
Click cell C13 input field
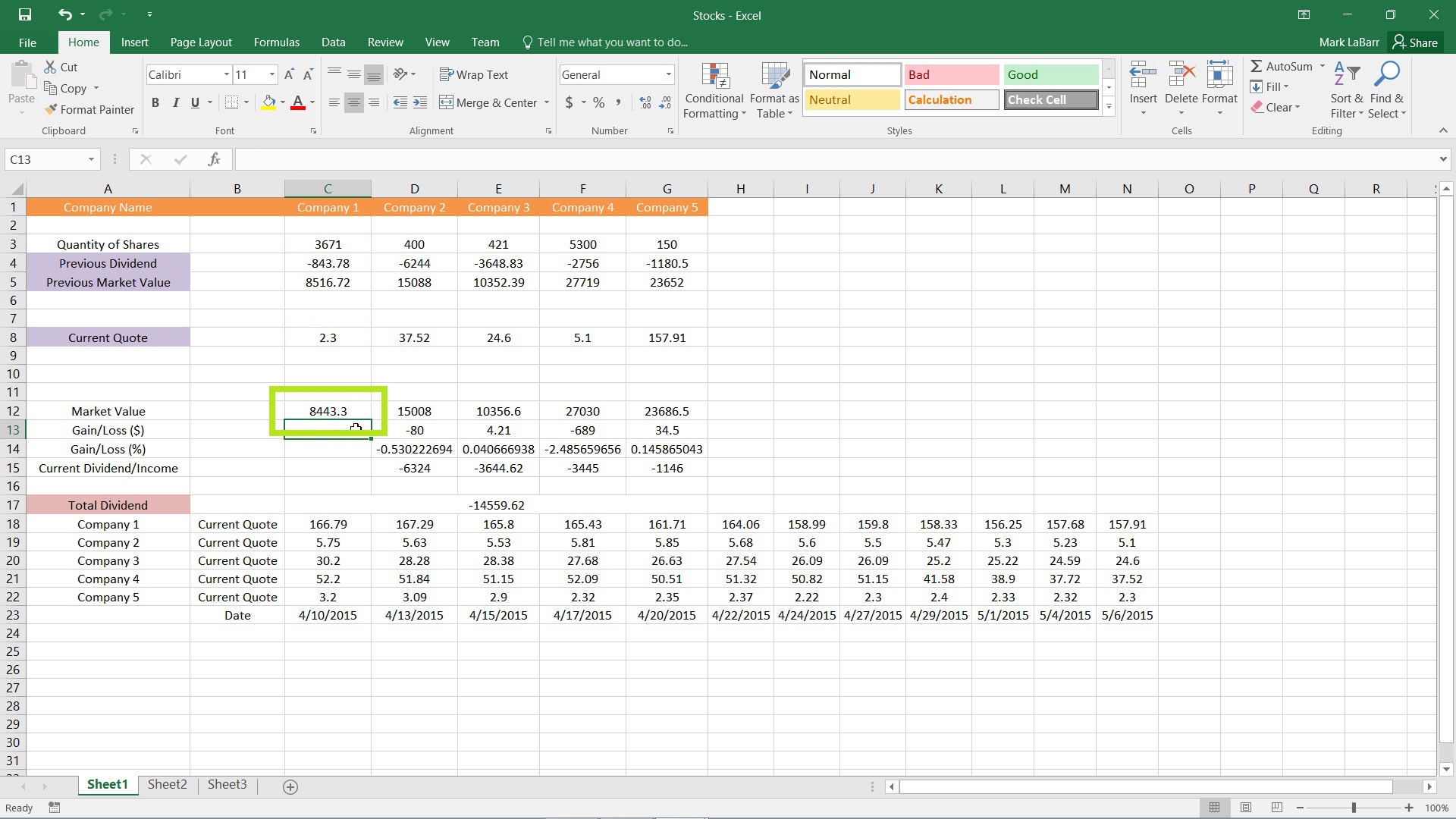[328, 430]
